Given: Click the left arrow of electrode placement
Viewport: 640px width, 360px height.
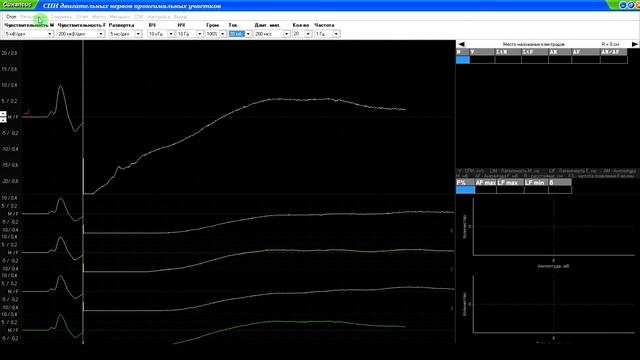Looking at the screenshot, I should [x=461, y=44].
